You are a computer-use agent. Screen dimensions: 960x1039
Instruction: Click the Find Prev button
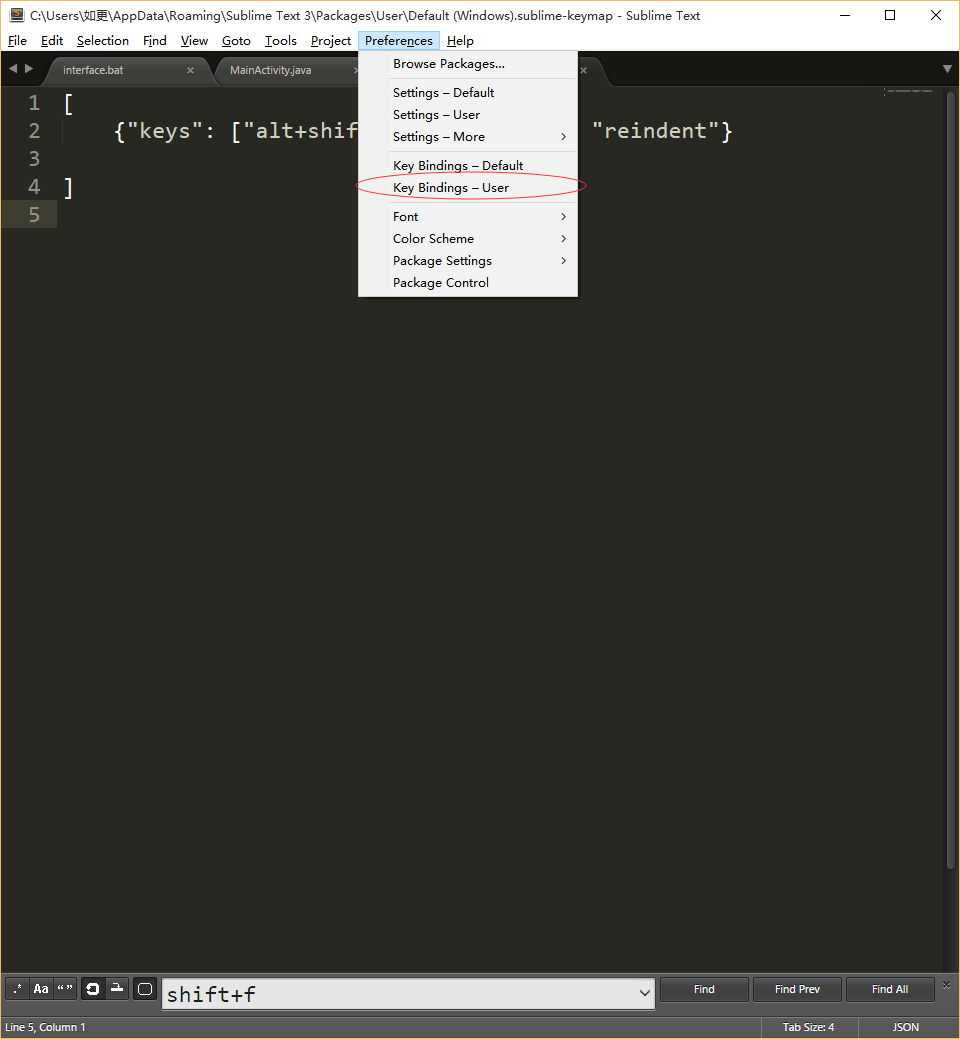[797, 988]
